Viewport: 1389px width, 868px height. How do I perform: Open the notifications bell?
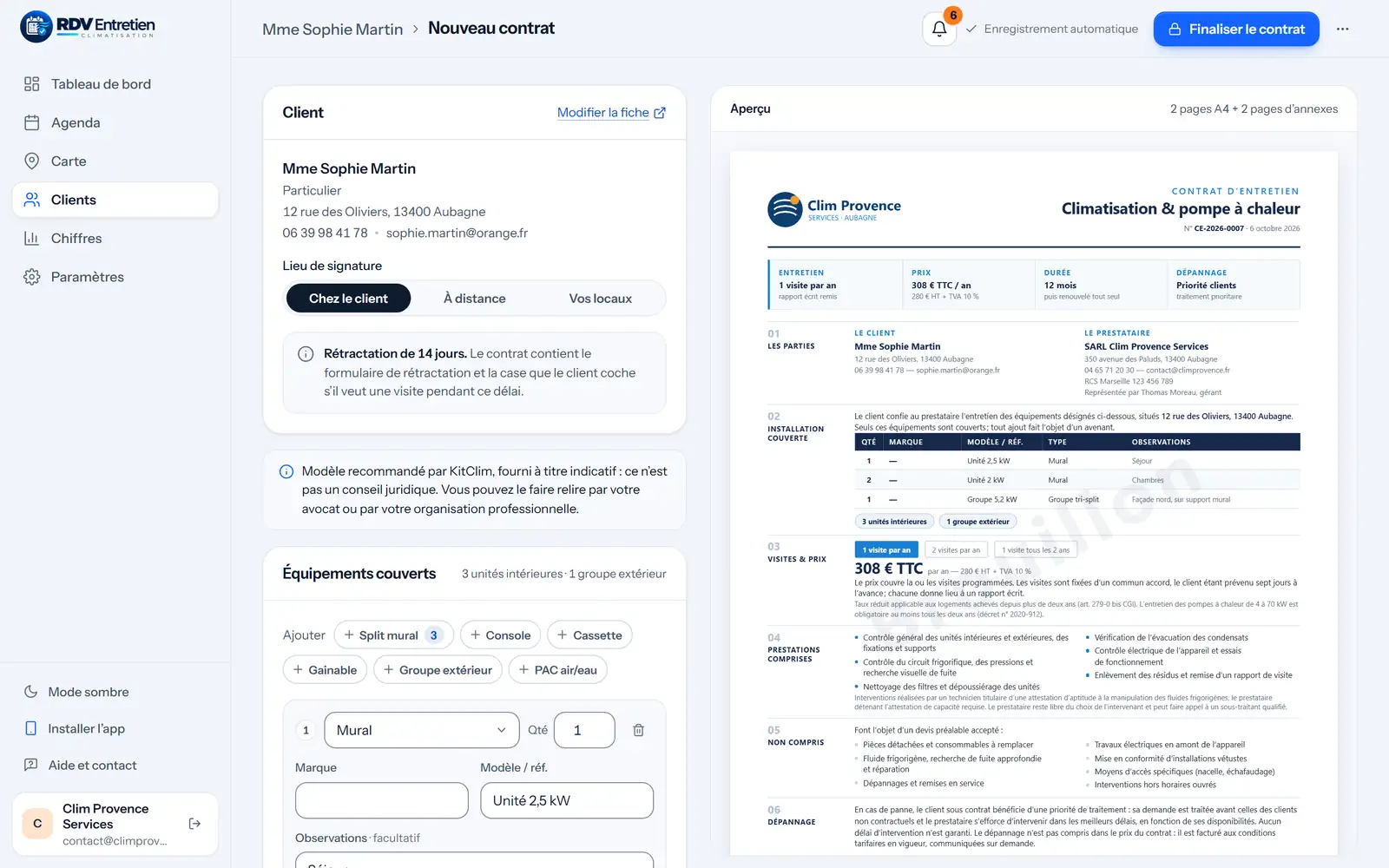pyautogui.click(x=939, y=29)
